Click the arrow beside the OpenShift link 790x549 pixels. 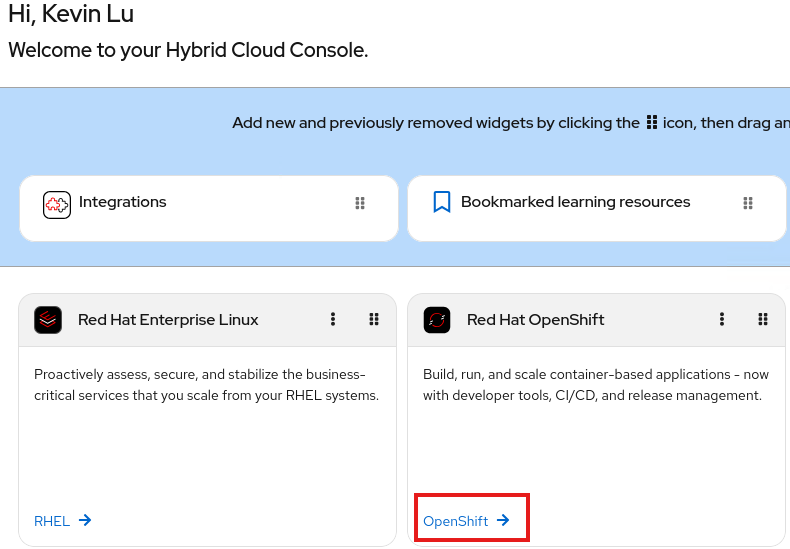point(503,520)
